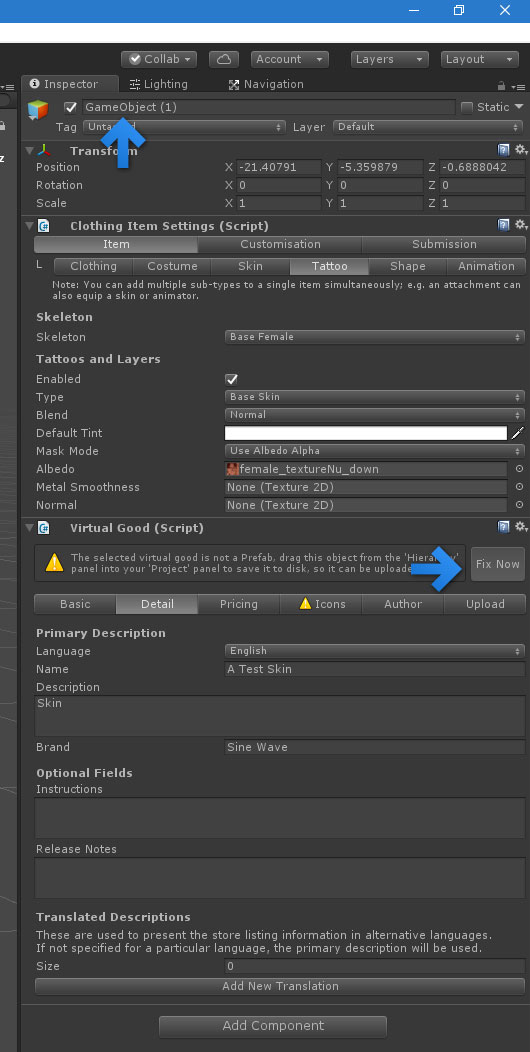530x1052 pixels.
Task: Select the Clothing sub-type tab
Action: click(93, 266)
